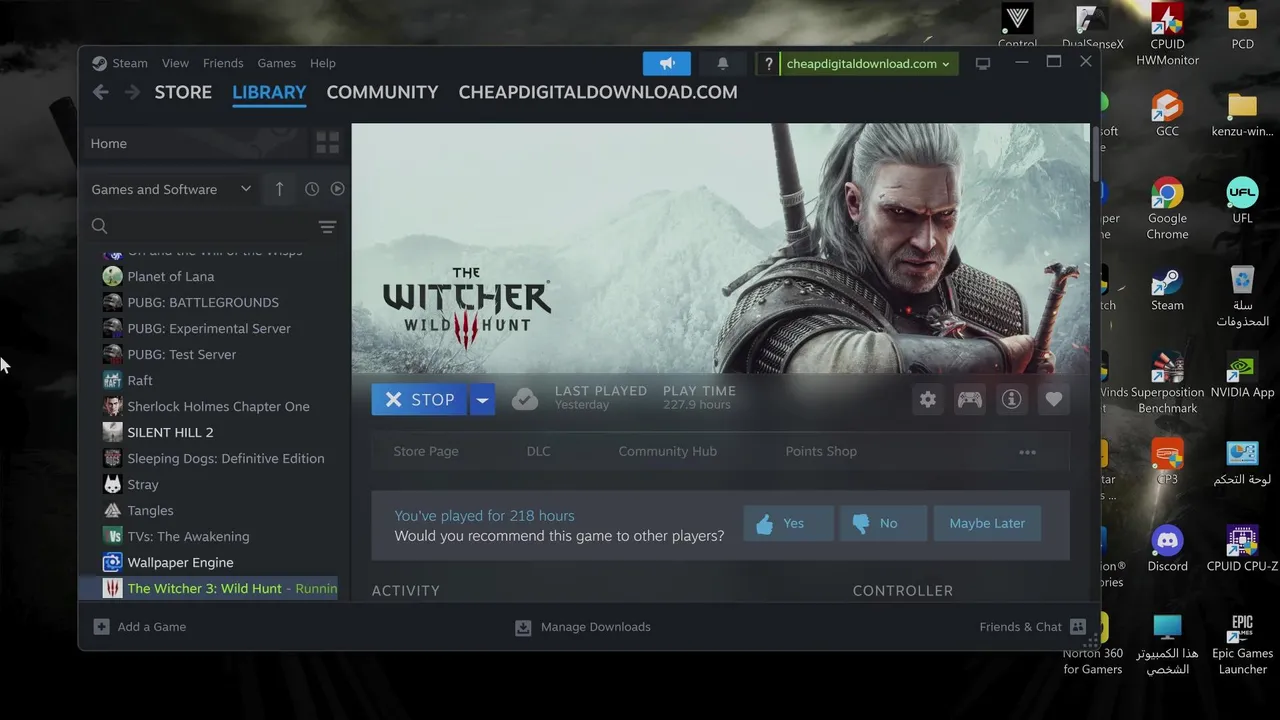Open library filter options icon
Viewport: 1280px width, 720px height.
(x=327, y=227)
